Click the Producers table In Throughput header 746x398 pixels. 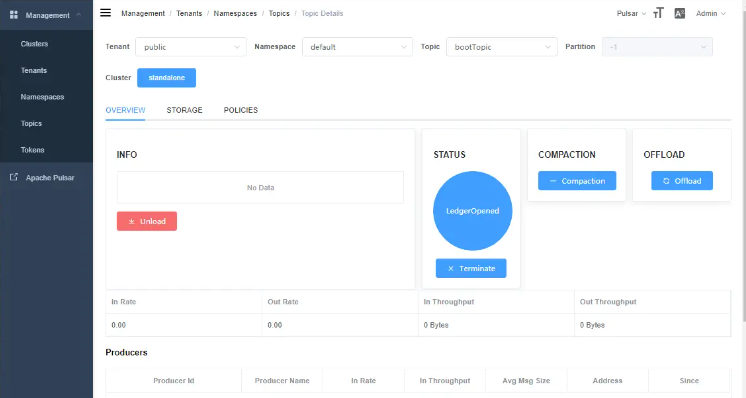pos(445,380)
